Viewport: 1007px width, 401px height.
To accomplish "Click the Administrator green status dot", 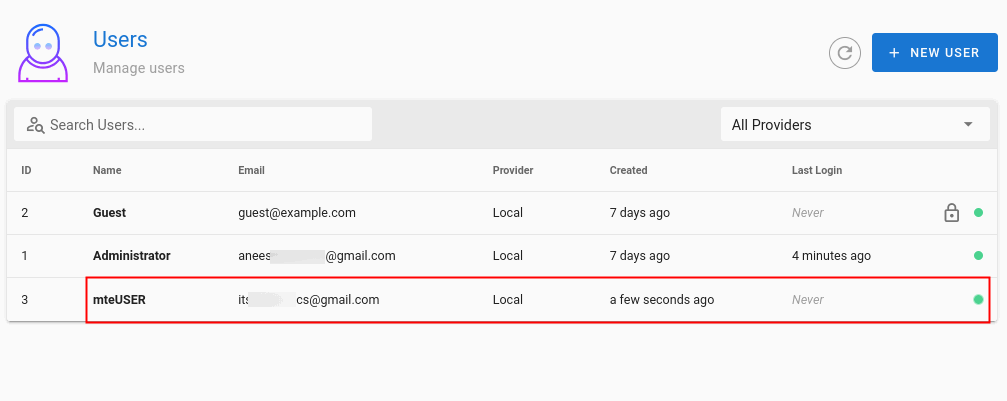I will pos(978,256).
